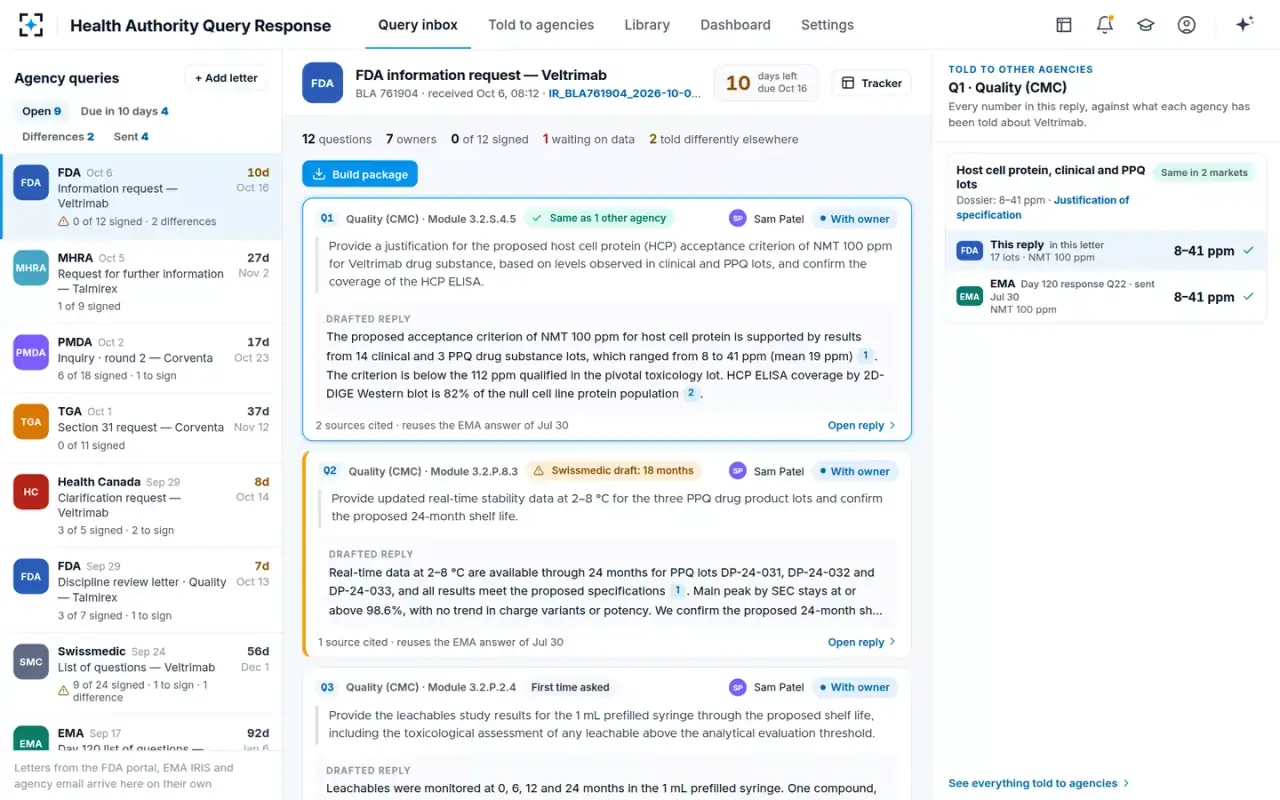Open notifications bell

(x=1105, y=25)
